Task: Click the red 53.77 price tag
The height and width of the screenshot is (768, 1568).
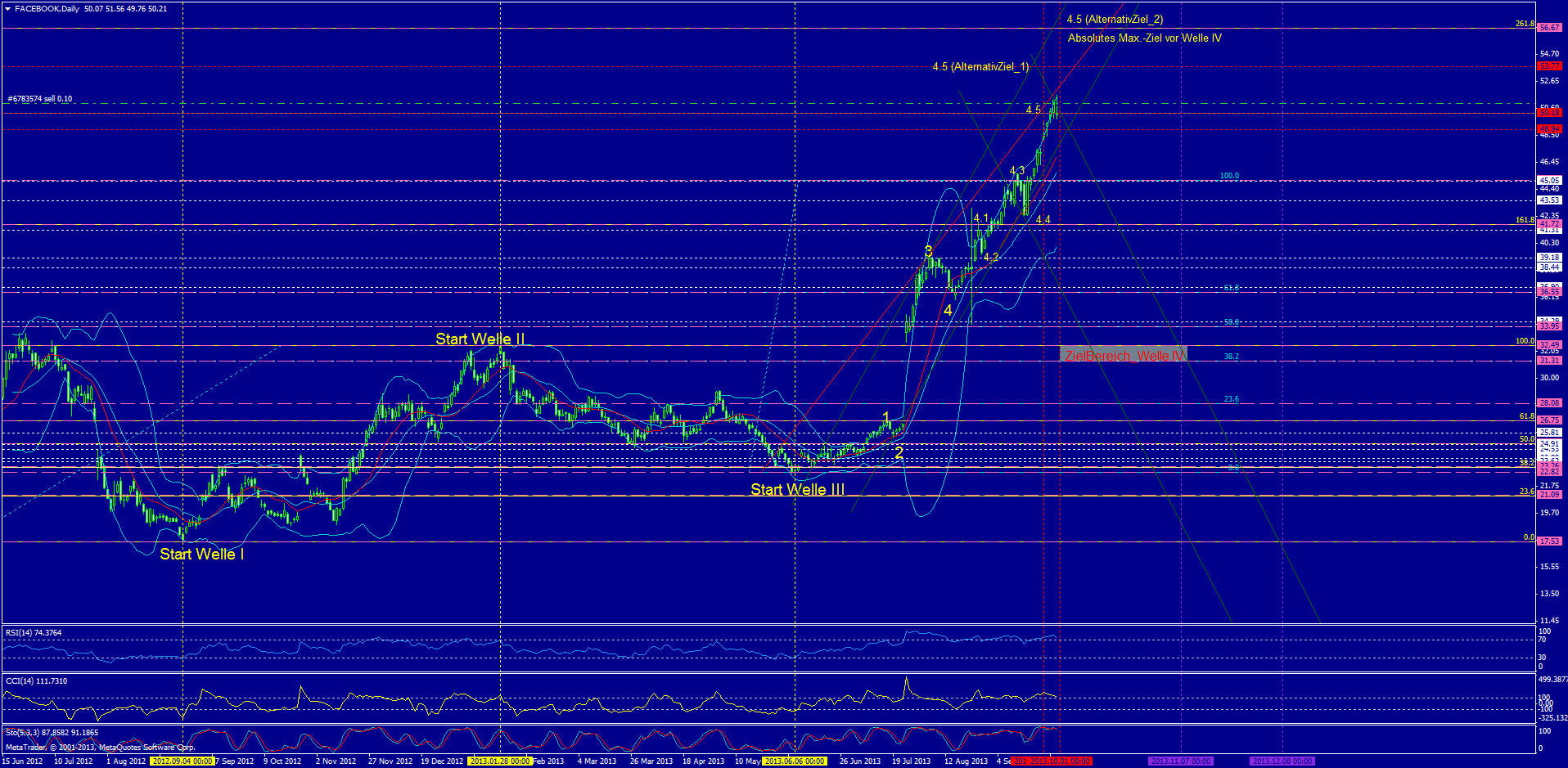Action: 1549,66
